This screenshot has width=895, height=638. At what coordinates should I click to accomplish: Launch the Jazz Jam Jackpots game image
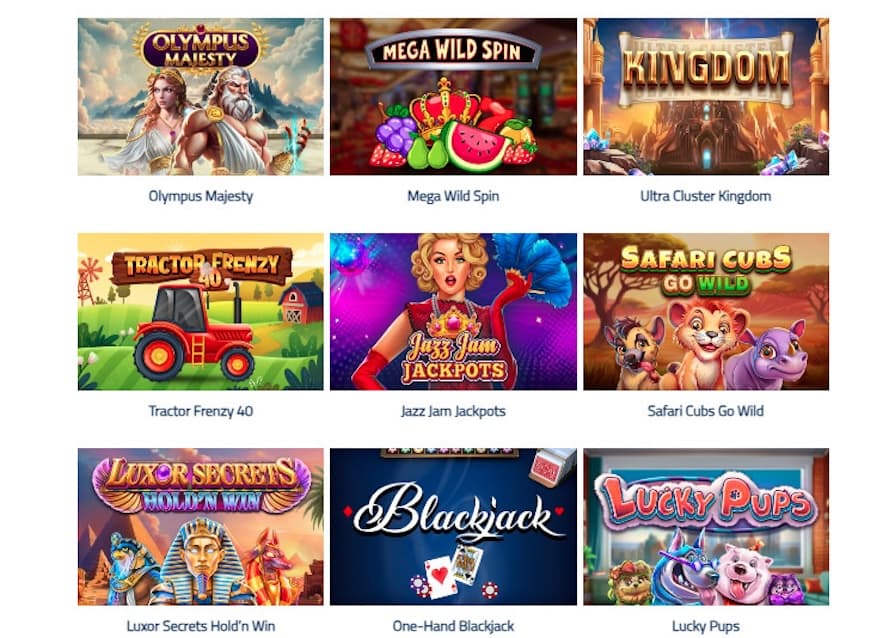pyautogui.click(x=453, y=312)
